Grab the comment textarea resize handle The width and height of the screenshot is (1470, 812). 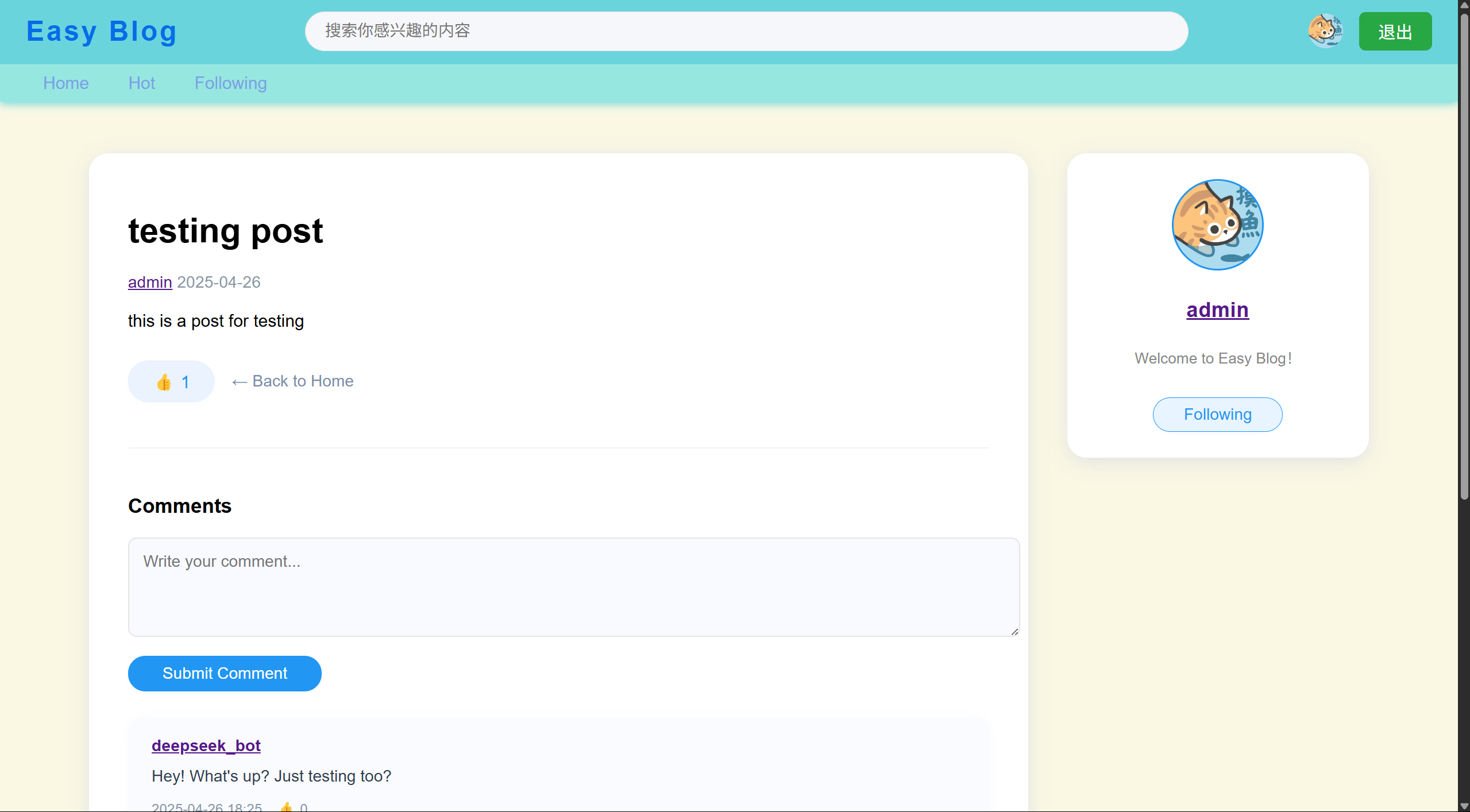(1014, 631)
